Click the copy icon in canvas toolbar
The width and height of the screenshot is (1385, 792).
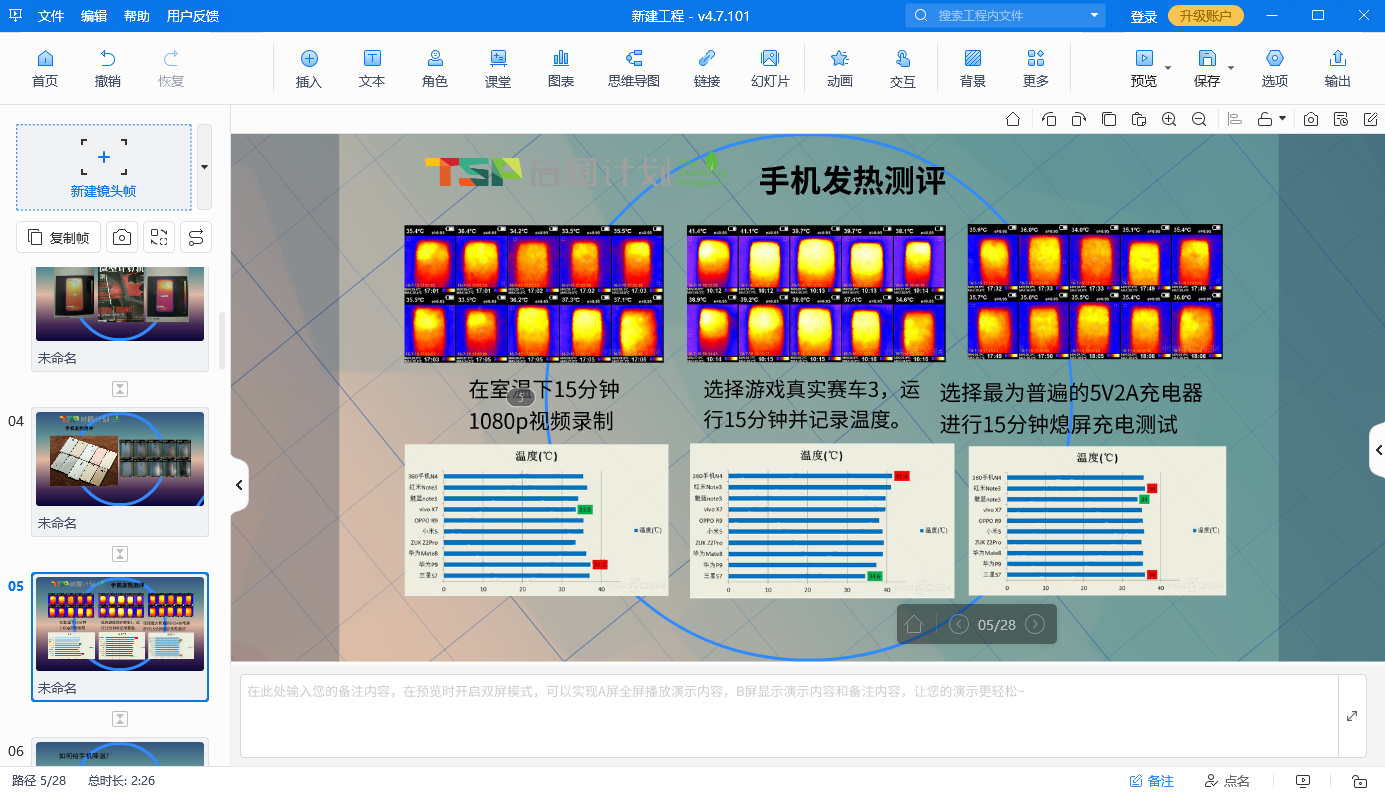coord(1109,119)
